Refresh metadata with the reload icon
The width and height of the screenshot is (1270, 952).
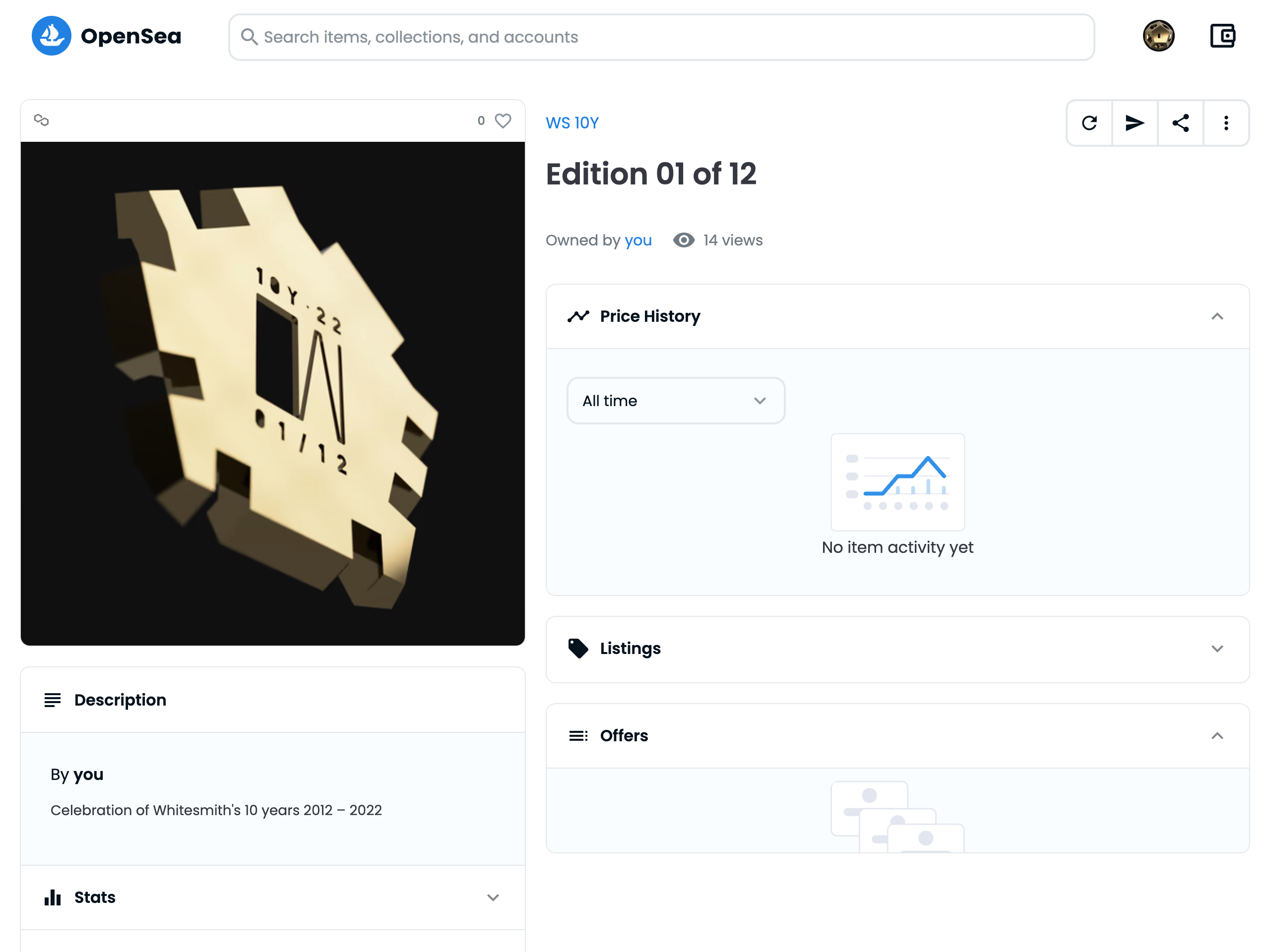coord(1089,123)
